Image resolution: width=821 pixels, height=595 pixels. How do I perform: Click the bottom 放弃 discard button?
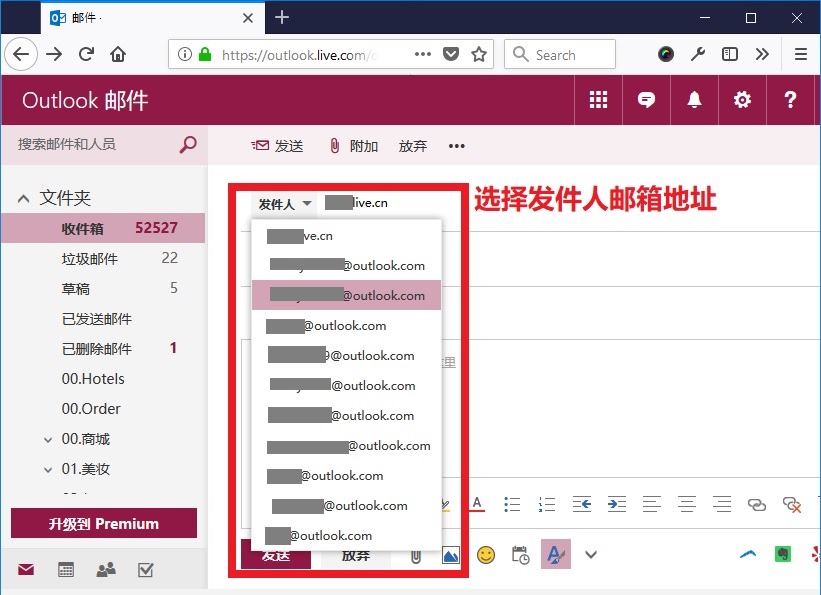pos(356,555)
